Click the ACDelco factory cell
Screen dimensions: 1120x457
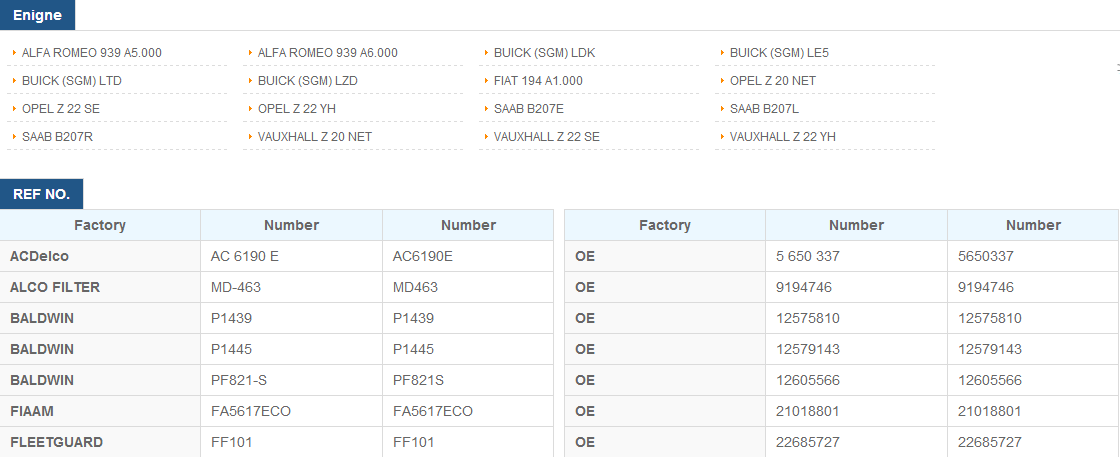pyautogui.click(x=100, y=256)
